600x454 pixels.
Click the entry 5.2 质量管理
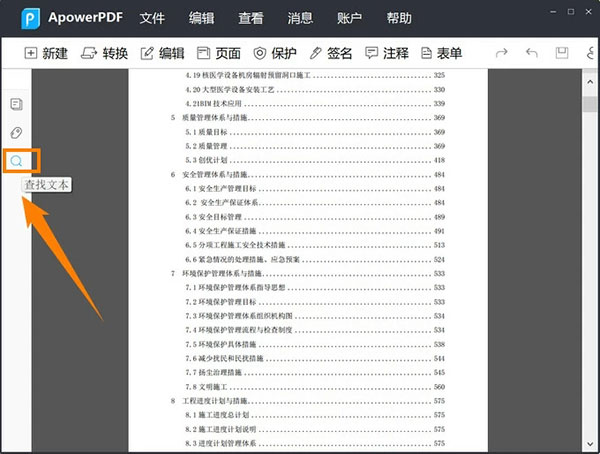pos(315,146)
